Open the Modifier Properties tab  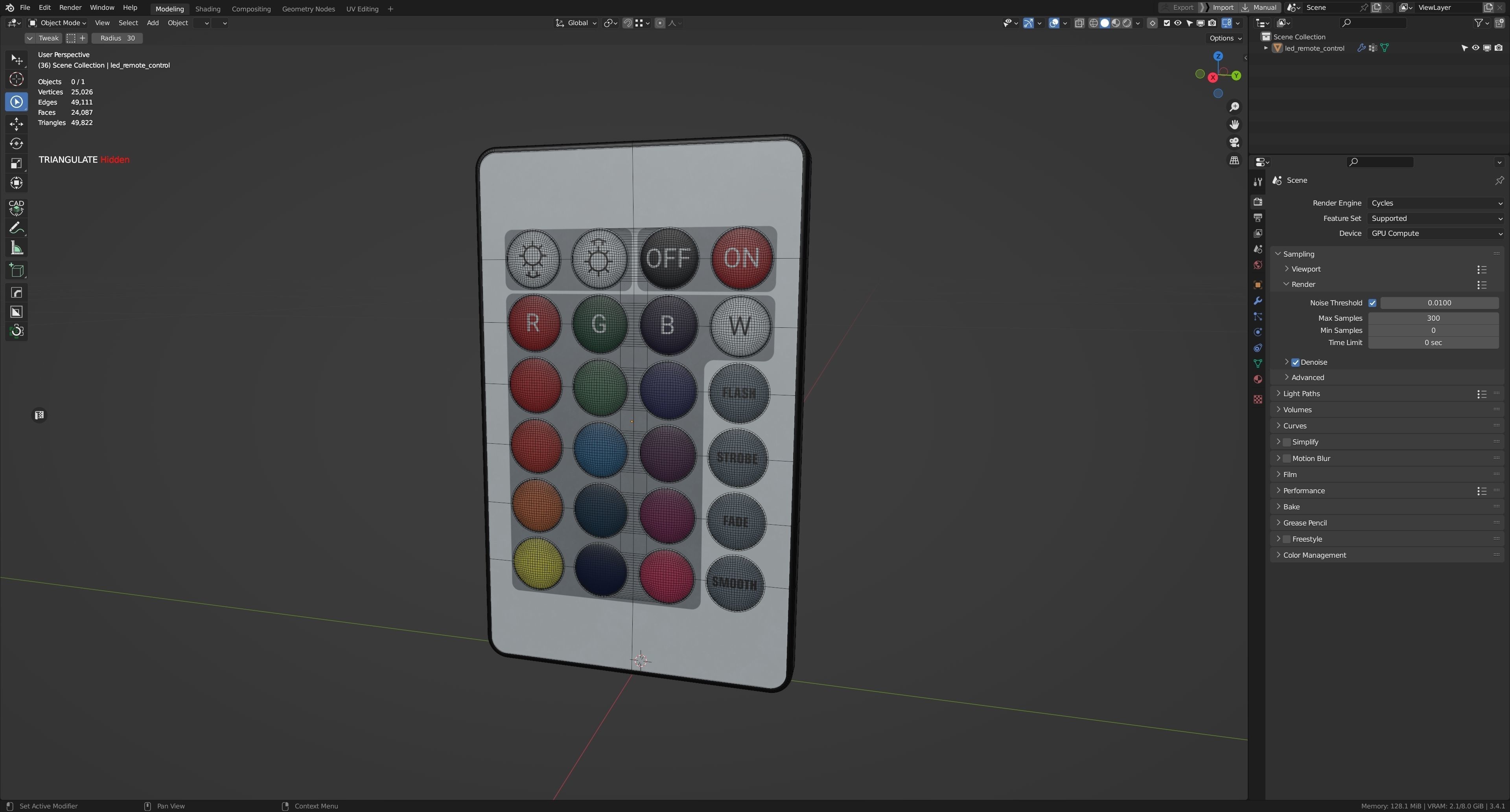(1258, 301)
